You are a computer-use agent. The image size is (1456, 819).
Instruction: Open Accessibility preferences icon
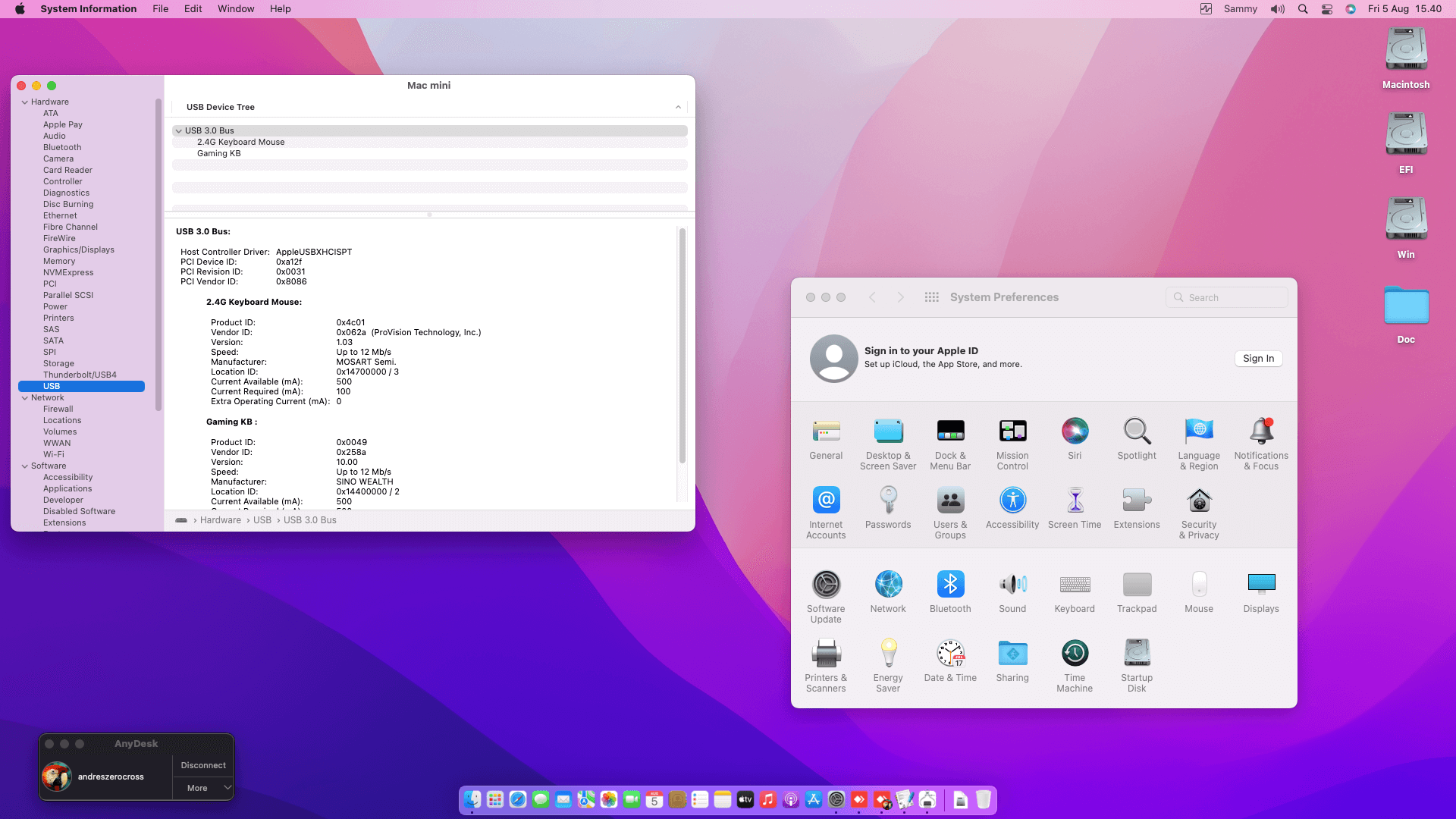(x=1012, y=501)
